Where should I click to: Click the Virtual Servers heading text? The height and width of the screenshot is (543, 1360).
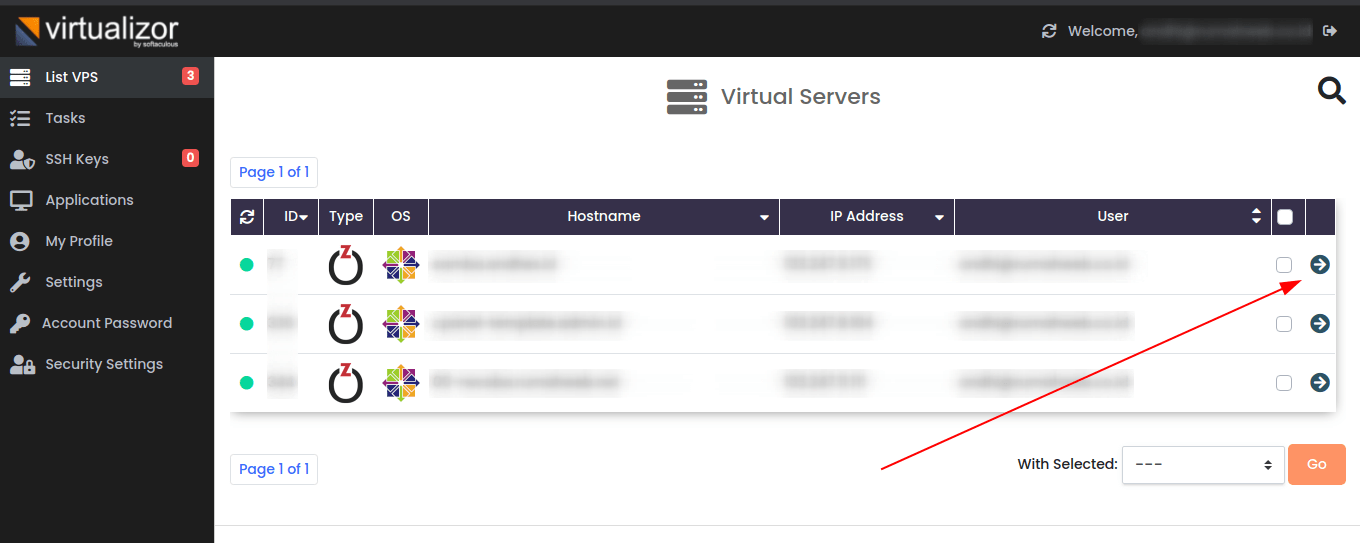click(801, 97)
